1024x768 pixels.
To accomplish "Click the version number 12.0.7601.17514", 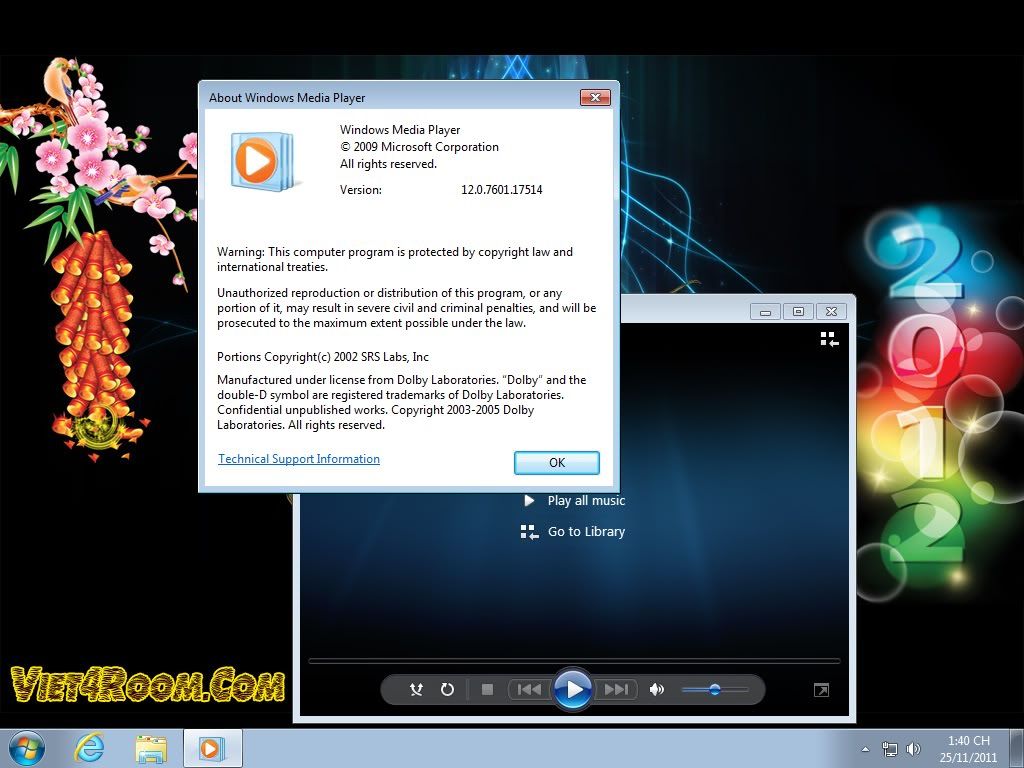I will (502, 190).
